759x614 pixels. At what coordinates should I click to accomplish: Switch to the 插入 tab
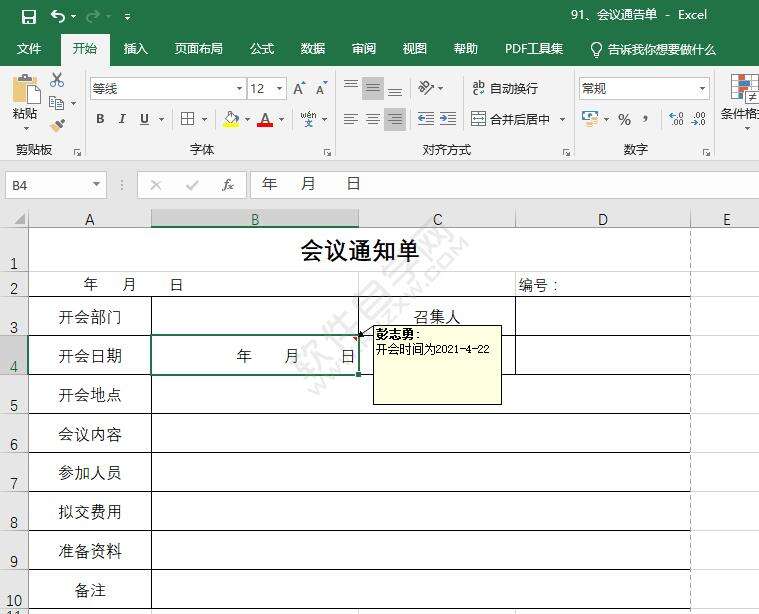pyautogui.click(x=135, y=49)
